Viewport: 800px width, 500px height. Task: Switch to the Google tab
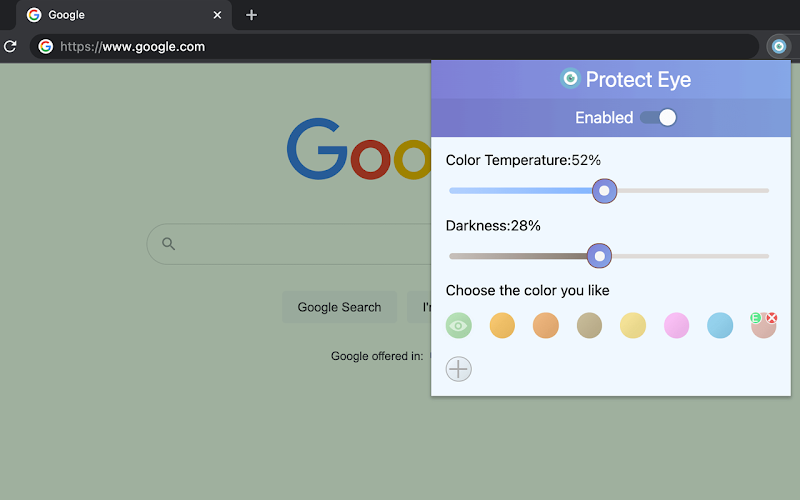pos(120,15)
